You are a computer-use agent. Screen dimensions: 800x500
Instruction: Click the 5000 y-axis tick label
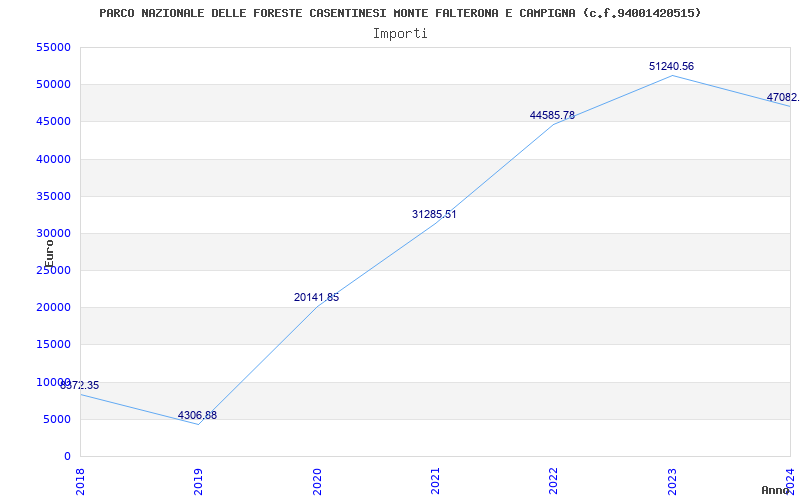point(56,419)
